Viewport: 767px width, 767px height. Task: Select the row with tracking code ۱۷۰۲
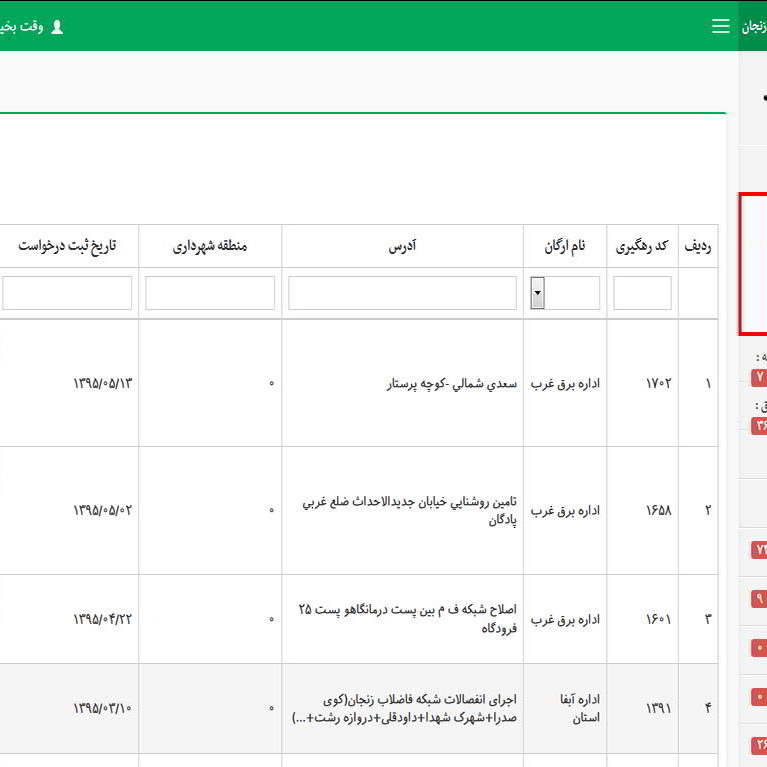[x=657, y=383]
